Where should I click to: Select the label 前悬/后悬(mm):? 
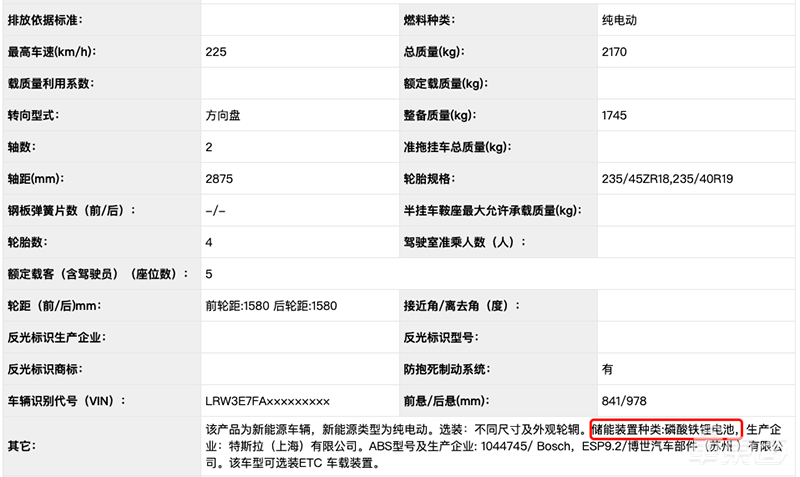click(446, 401)
